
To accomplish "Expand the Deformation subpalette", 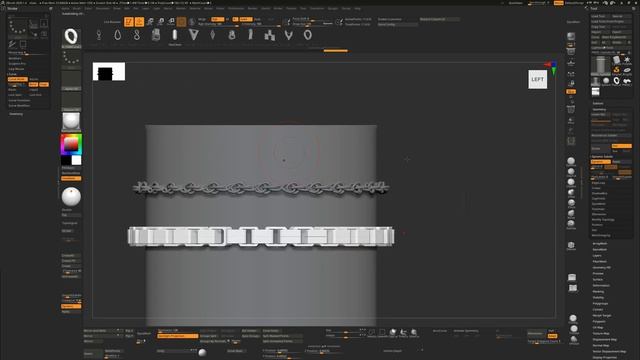I will pos(601,286).
